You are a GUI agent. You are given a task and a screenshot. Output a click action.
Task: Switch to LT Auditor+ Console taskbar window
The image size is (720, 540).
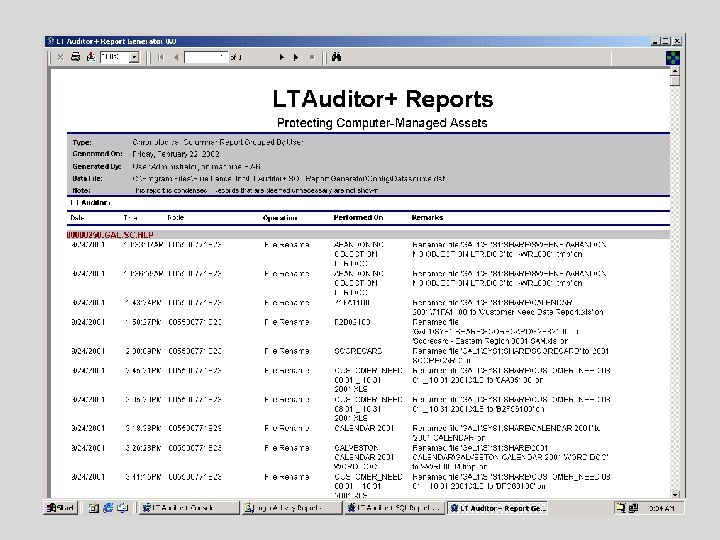pos(189,508)
